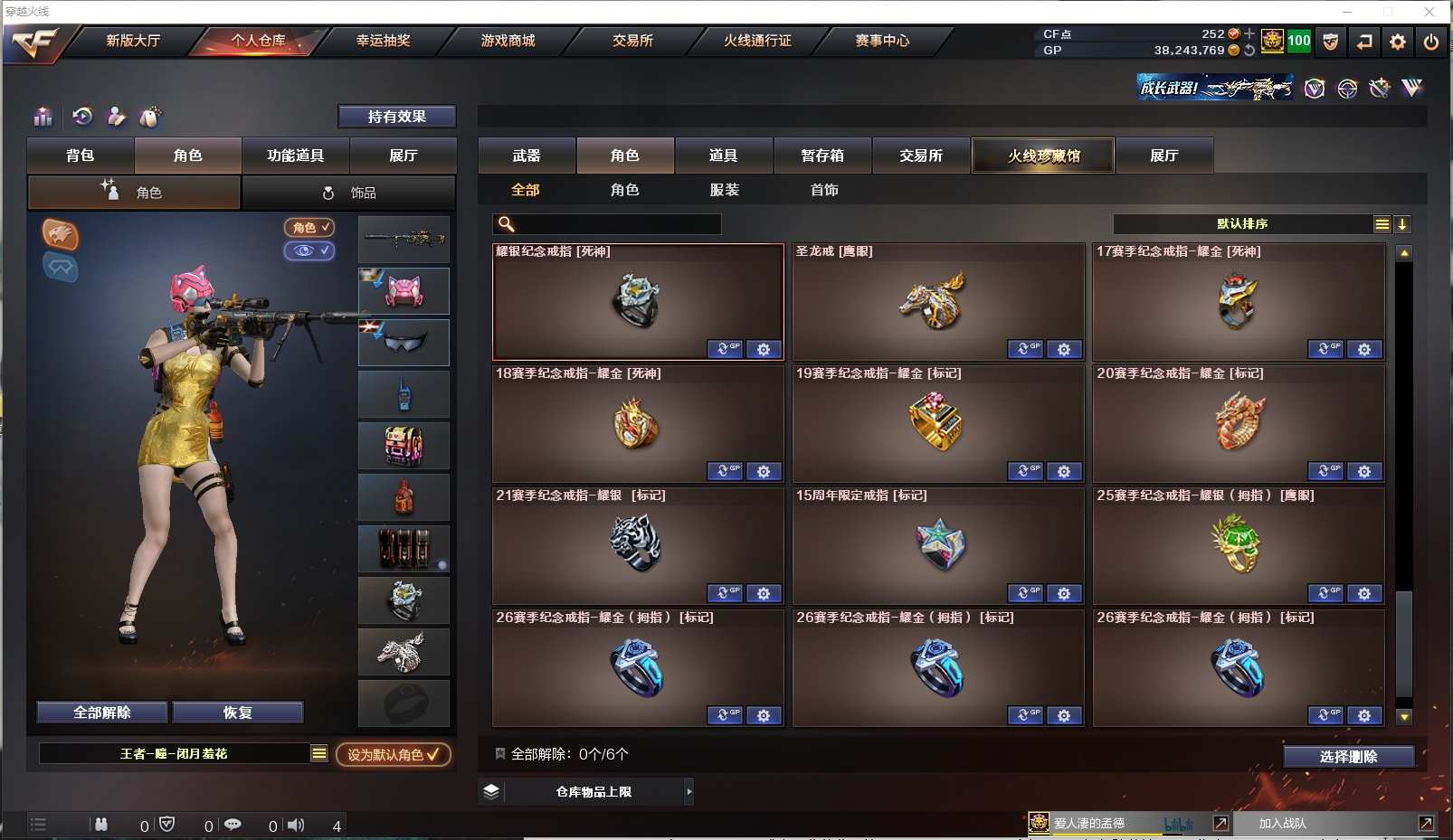Image resolution: width=1453 pixels, height=840 pixels.
Task: Click the item list scrollbar thumb
Action: 1404,643
